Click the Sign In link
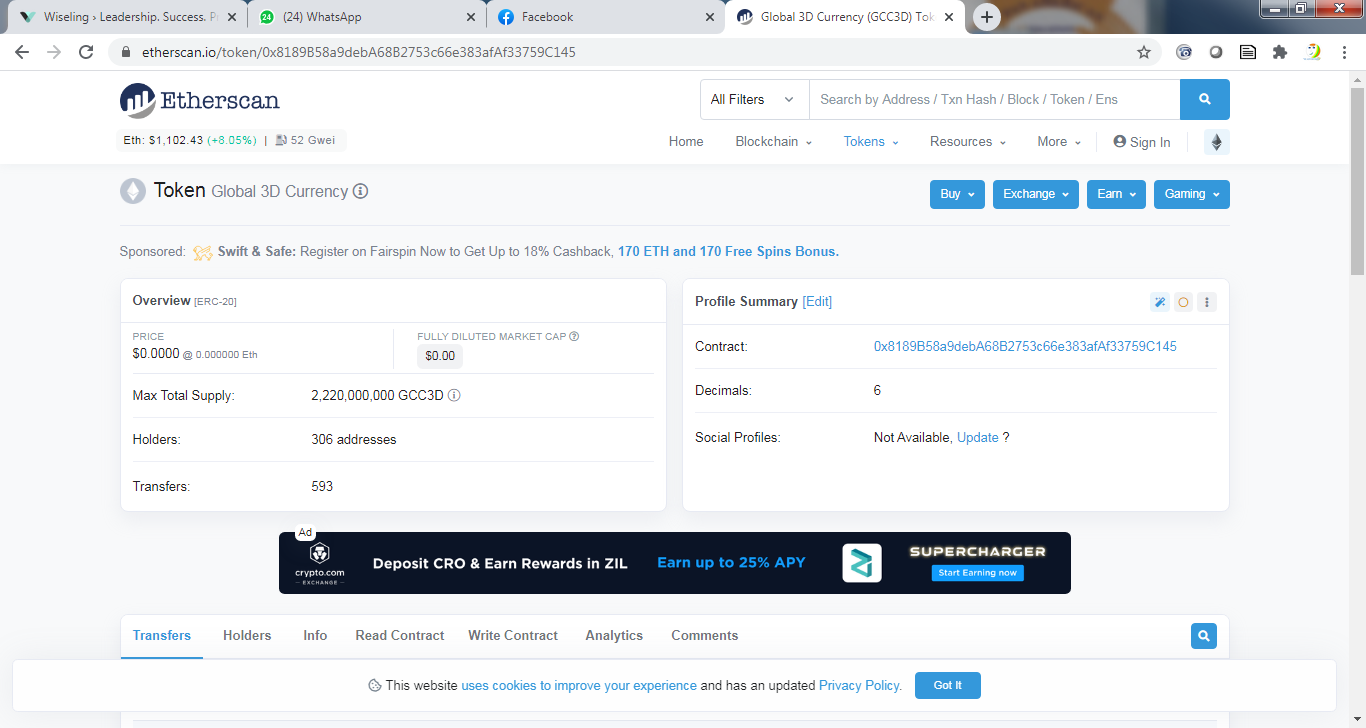1366x728 pixels. point(1142,142)
